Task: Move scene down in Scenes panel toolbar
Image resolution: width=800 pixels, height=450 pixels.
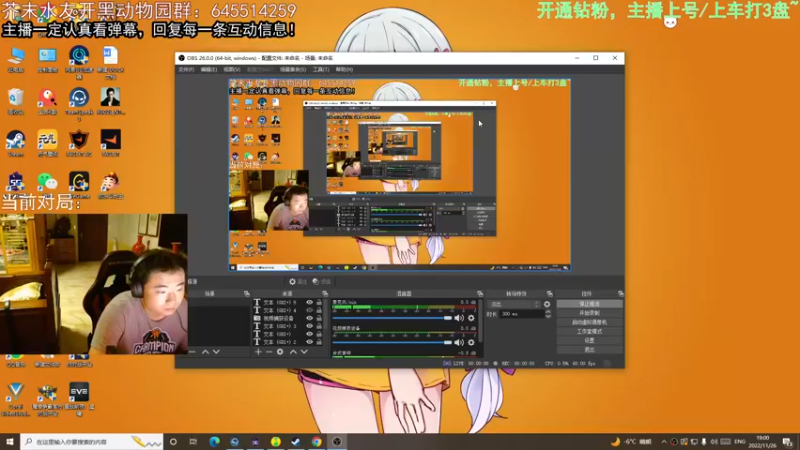Action: click(216, 352)
